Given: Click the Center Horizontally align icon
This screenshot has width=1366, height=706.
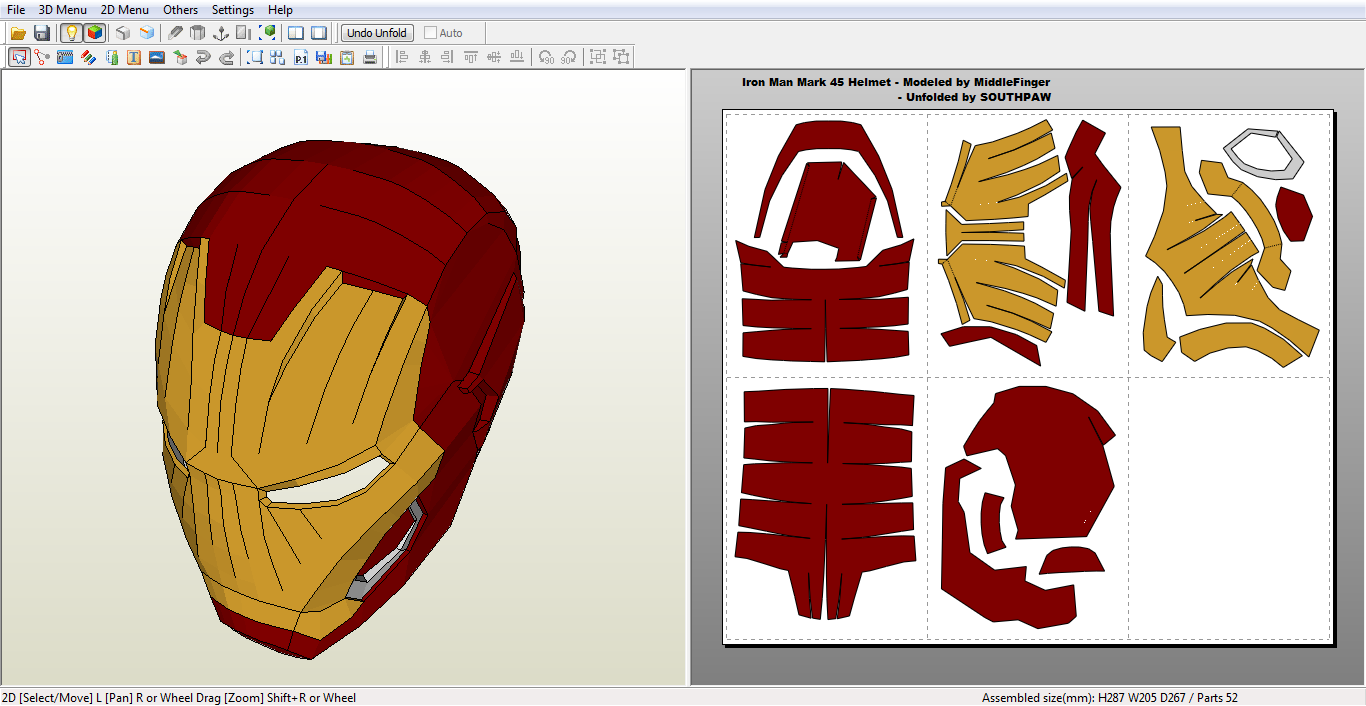Looking at the screenshot, I should coord(425,57).
